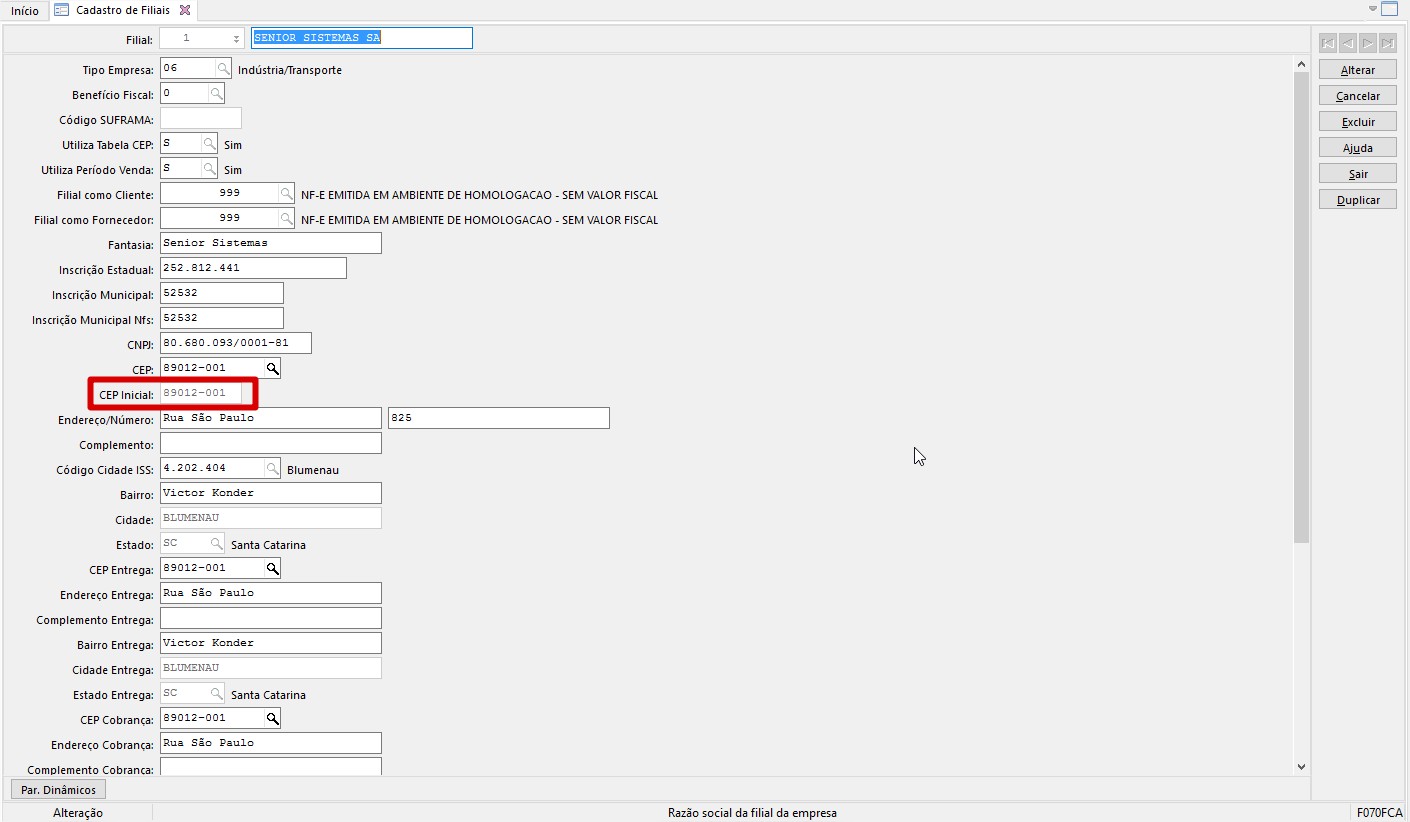Click the CEP Cobrança search icon

[272, 719]
